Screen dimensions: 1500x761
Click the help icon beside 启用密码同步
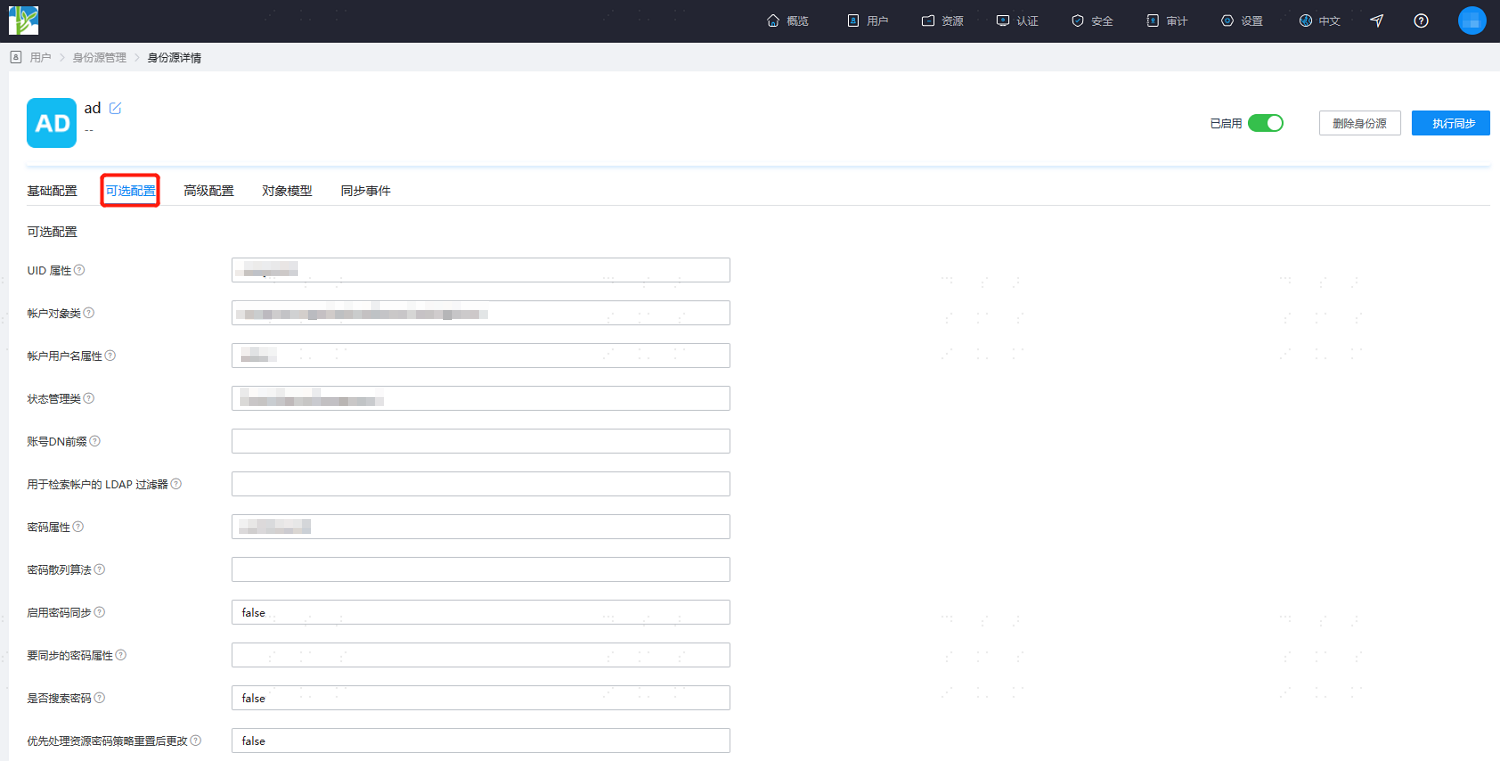point(99,612)
